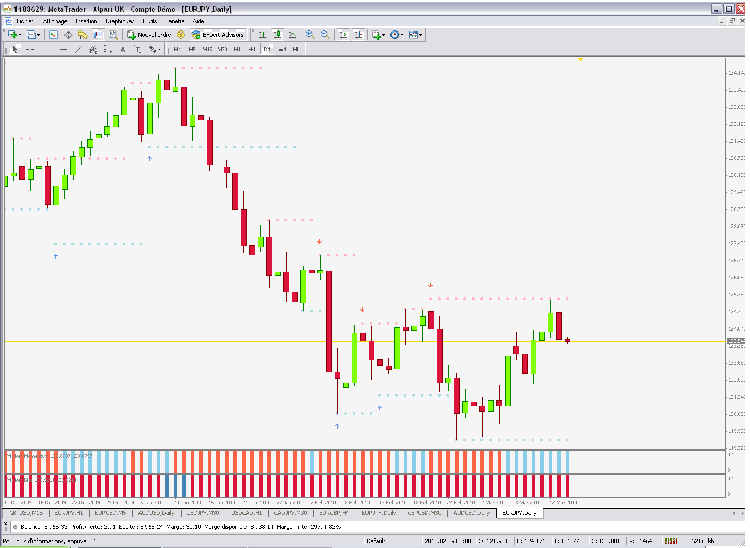Switch chart to W1 timeframe
Image resolution: width=750 pixels, height=548 pixels.
point(282,49)
